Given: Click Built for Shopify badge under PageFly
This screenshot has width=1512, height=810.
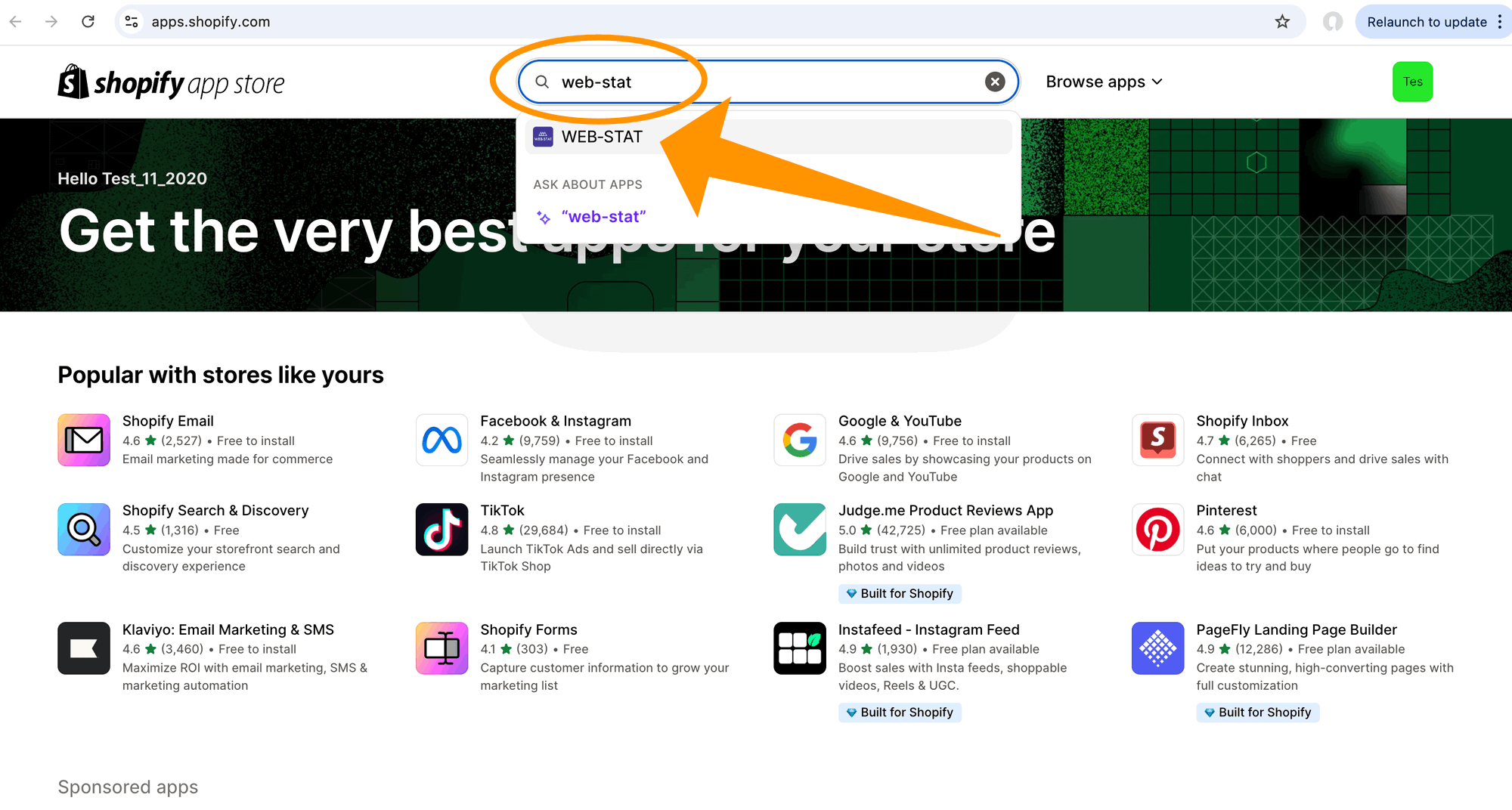Looking at the screenshot, I should 1258,713.
